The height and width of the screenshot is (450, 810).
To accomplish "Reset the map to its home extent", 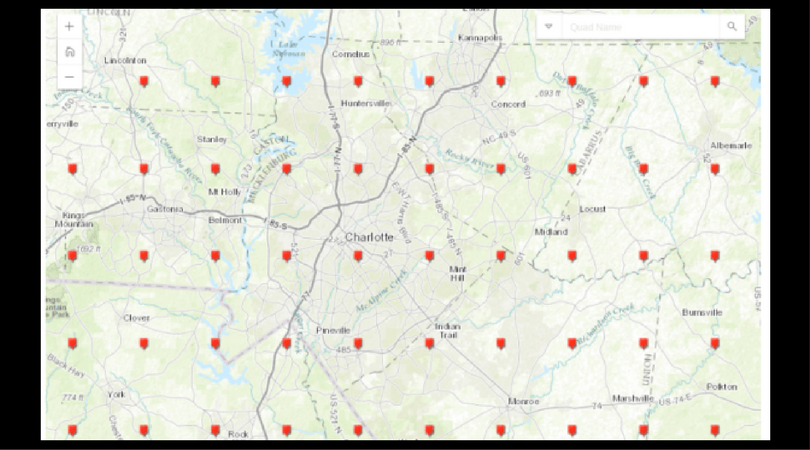I will (69, 52).
